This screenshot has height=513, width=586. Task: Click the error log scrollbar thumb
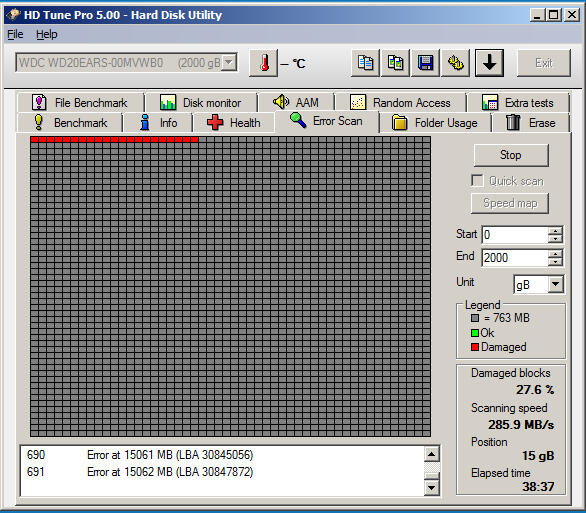pos(431,476)
